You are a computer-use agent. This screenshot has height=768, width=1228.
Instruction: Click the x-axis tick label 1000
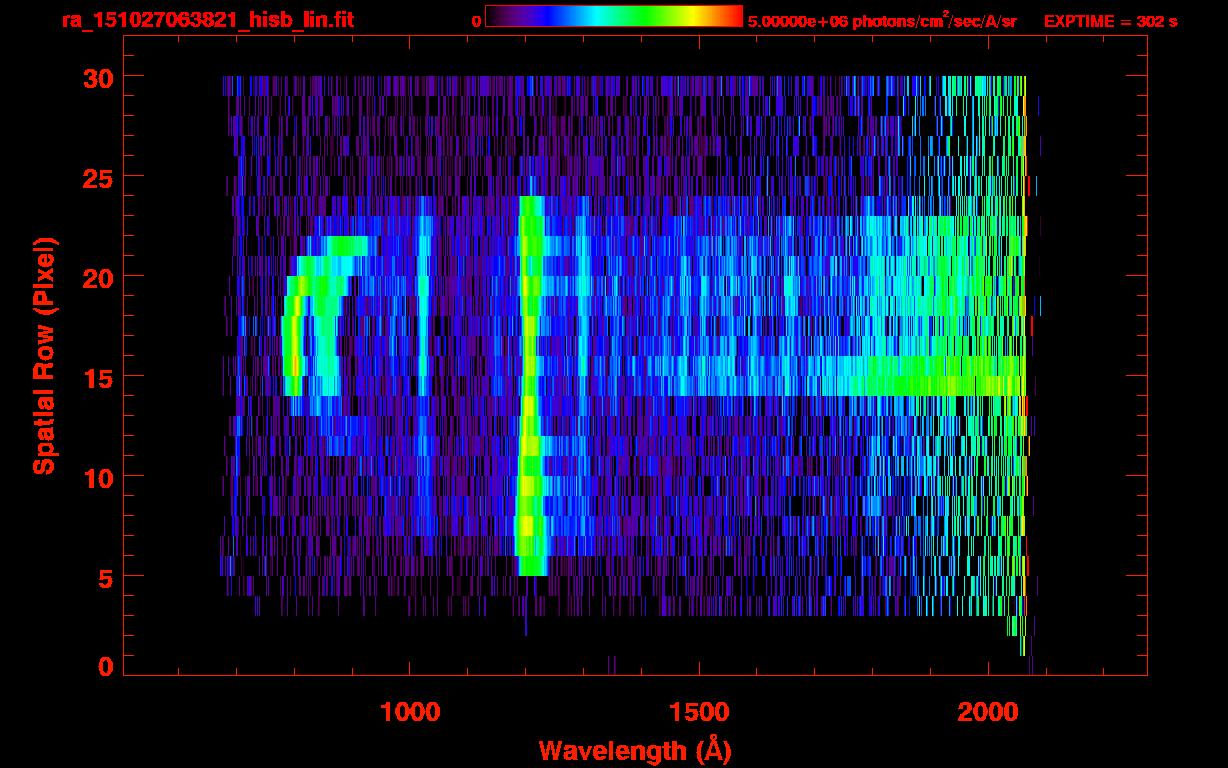pos(410,712)
